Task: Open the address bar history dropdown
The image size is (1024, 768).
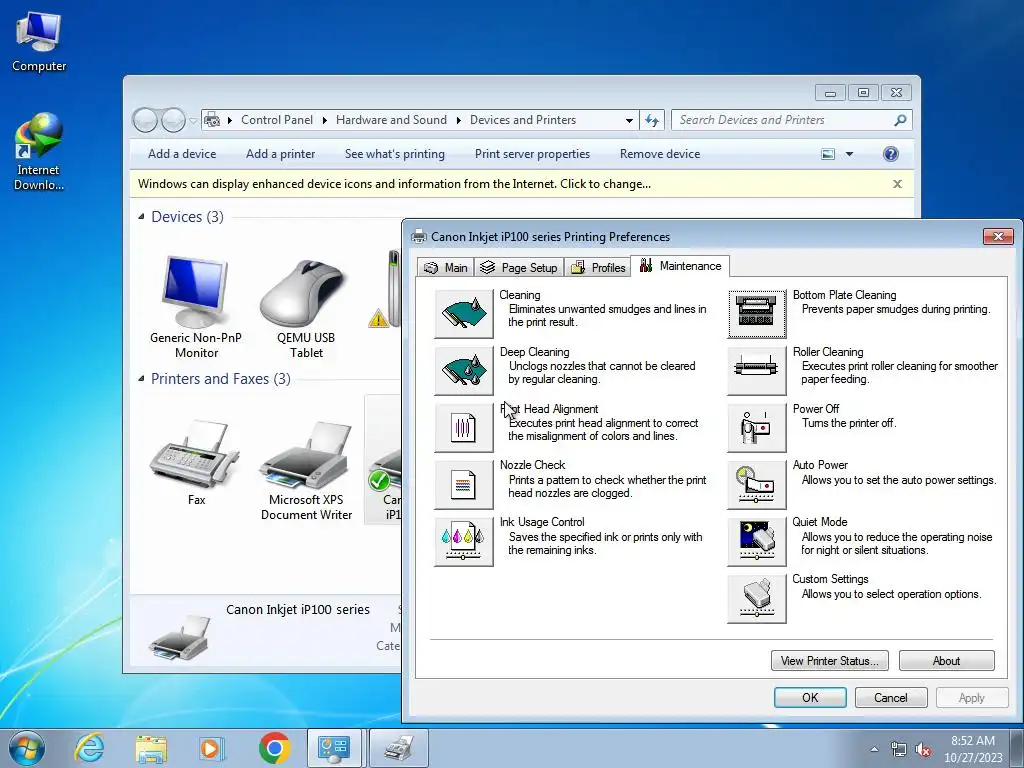Action: (x=629, y=120)
